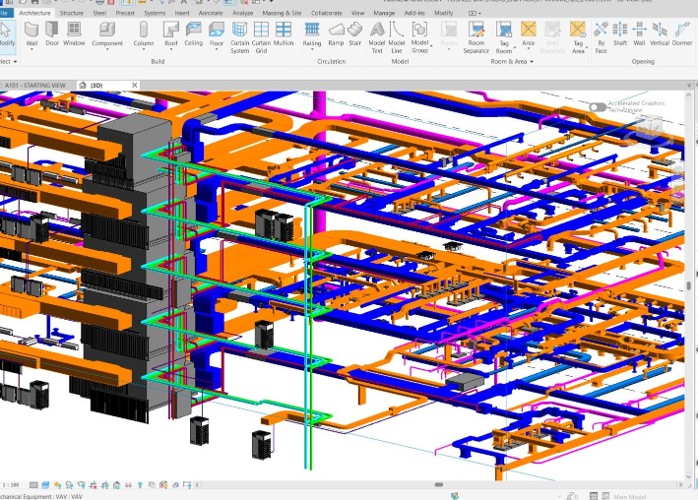Select the Ceiling tool
Viewport: 698px width, 500px height.
click(x=194, y=34)
